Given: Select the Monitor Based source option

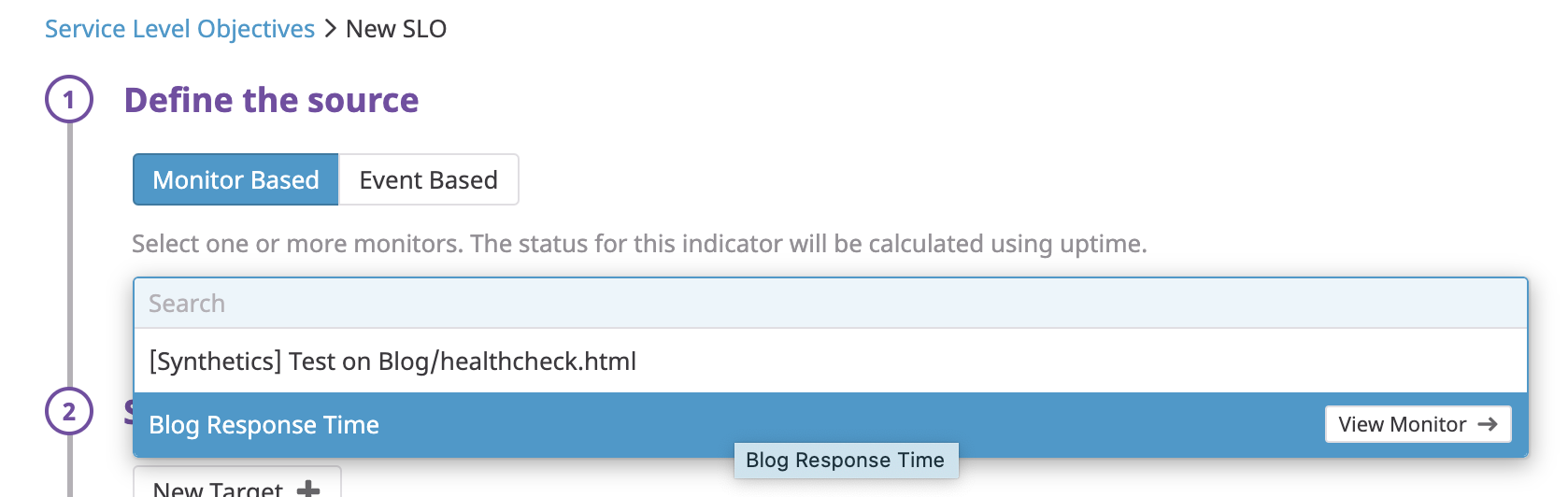Looking at the screenshot, I should tap(235, 179).
